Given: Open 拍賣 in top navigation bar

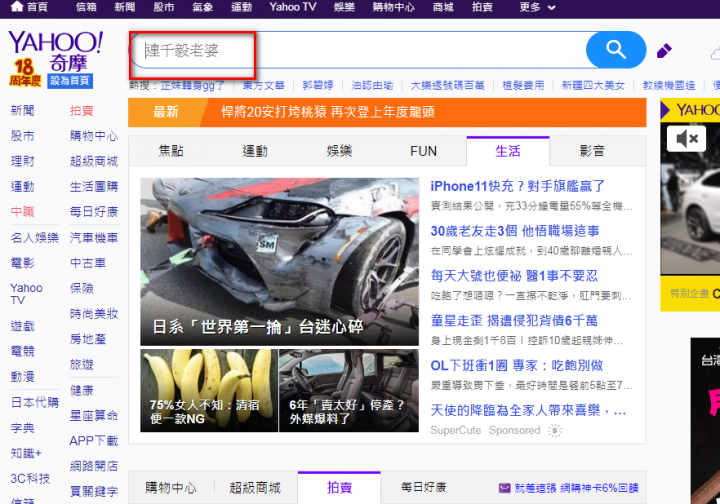Looking at the screenshot, I should point(482,7).
